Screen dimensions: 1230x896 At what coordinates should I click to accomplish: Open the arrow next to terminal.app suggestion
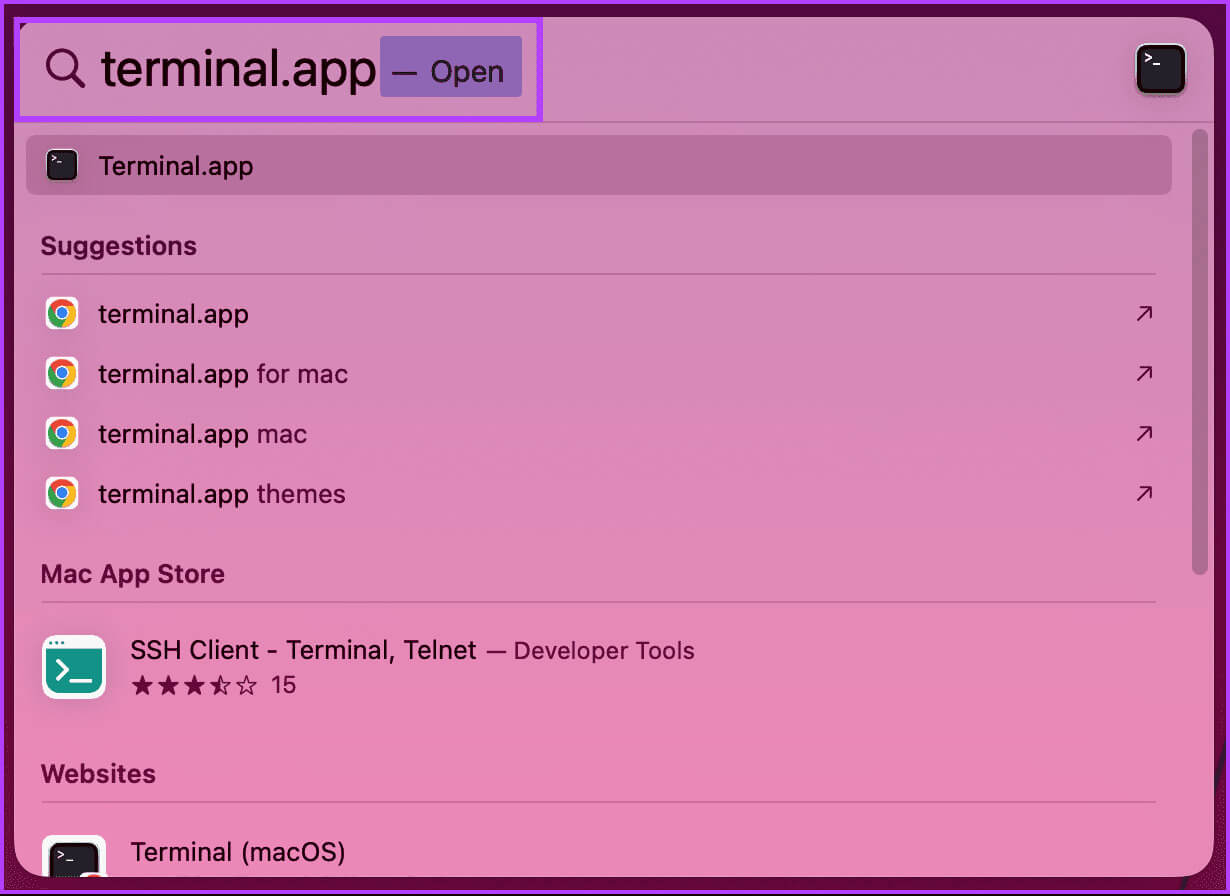pos(1145,314)
